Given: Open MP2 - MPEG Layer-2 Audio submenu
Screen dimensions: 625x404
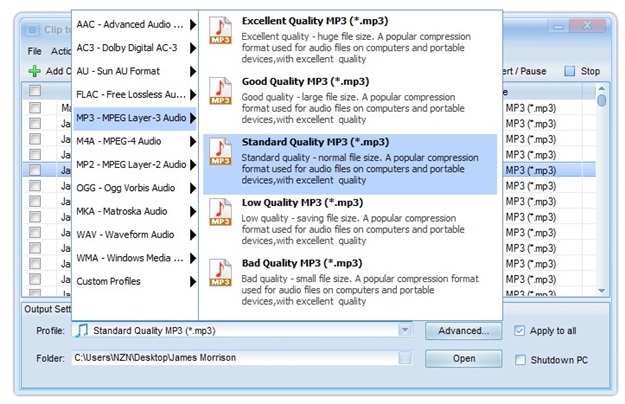Looking at the screenshot, I should tap(136, 165).
